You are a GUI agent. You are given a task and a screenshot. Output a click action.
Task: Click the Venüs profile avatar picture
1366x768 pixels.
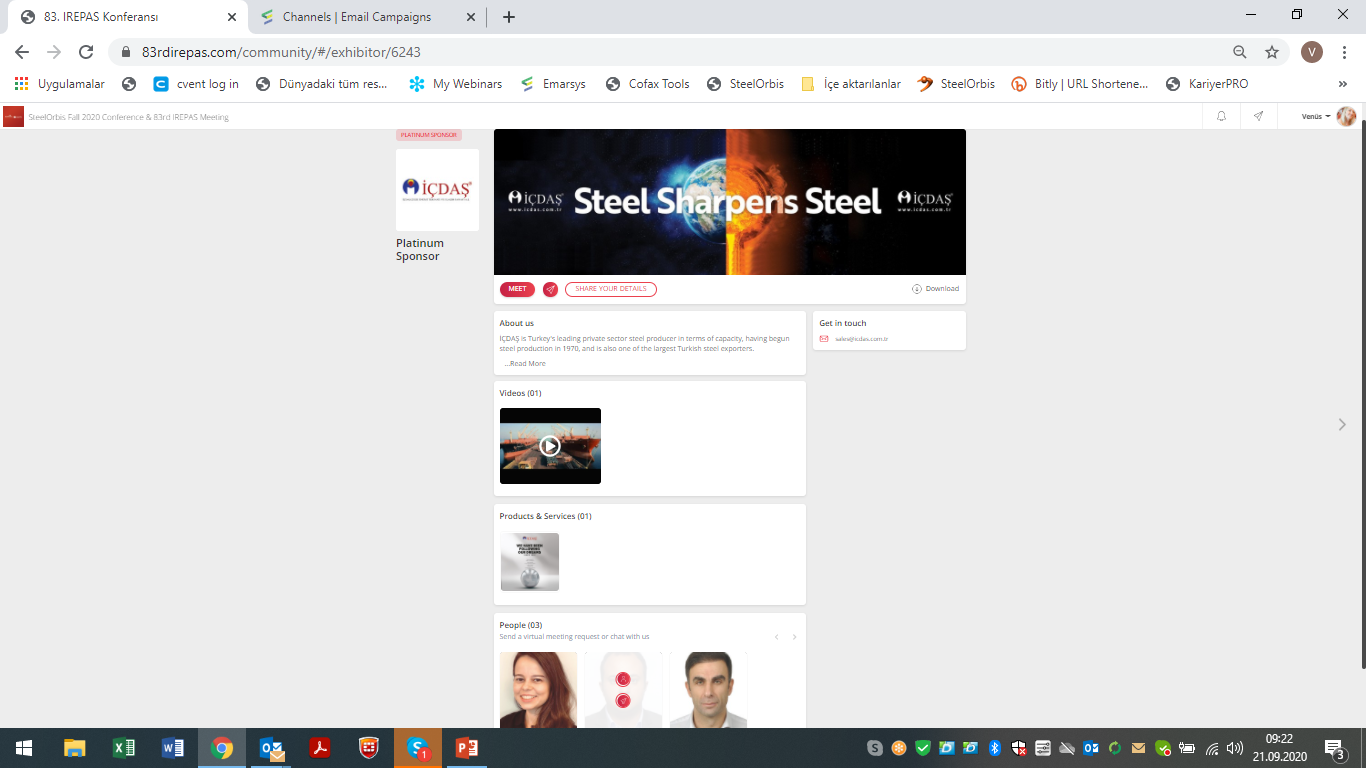[x=1346, y=116]
